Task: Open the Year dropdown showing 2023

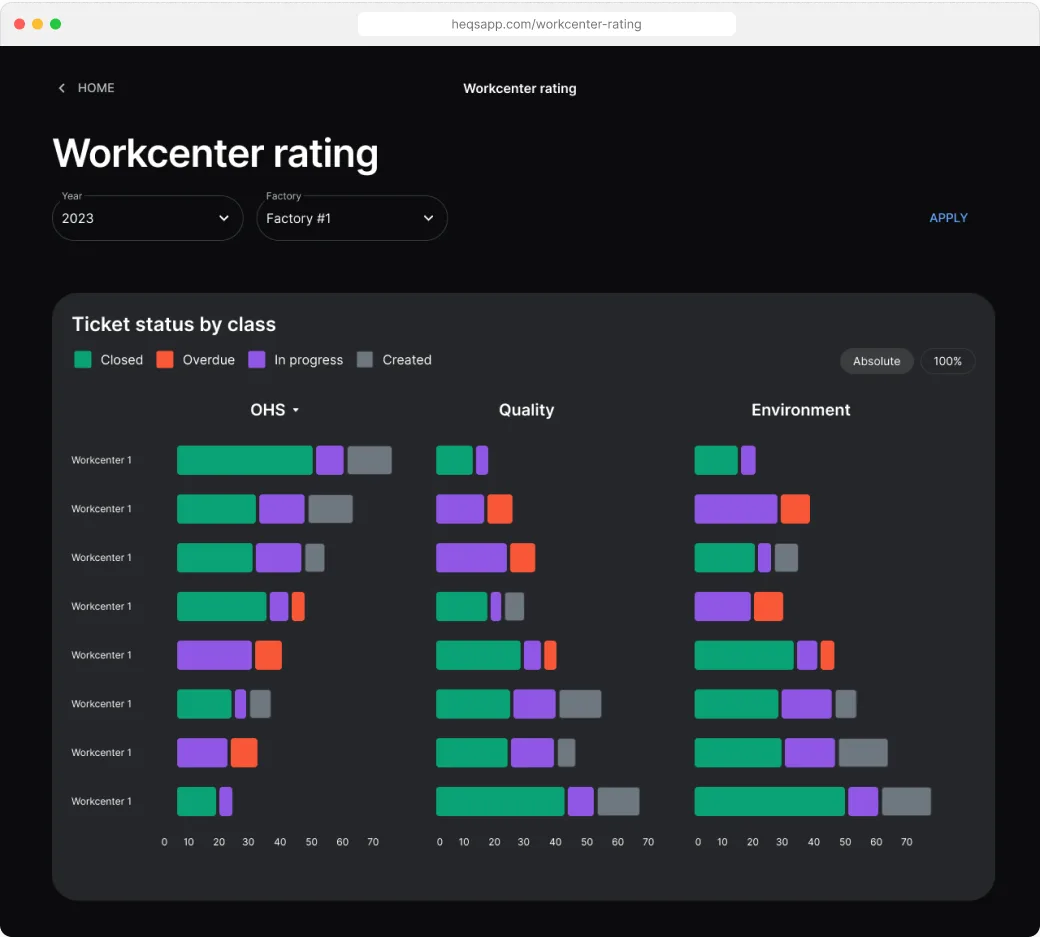Action: tap(147, 218)
